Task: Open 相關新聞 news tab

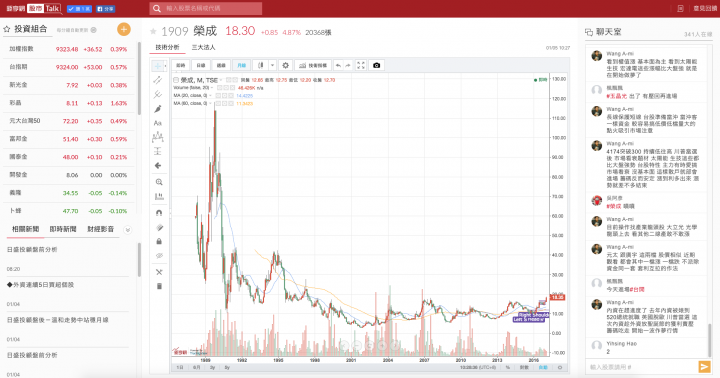Action: pos(25,229)
